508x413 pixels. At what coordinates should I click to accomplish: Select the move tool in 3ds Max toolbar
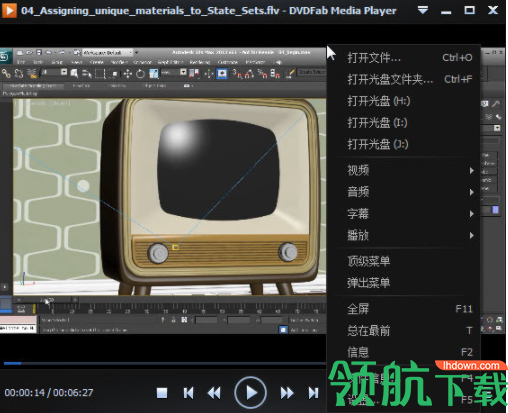point(128,73)
